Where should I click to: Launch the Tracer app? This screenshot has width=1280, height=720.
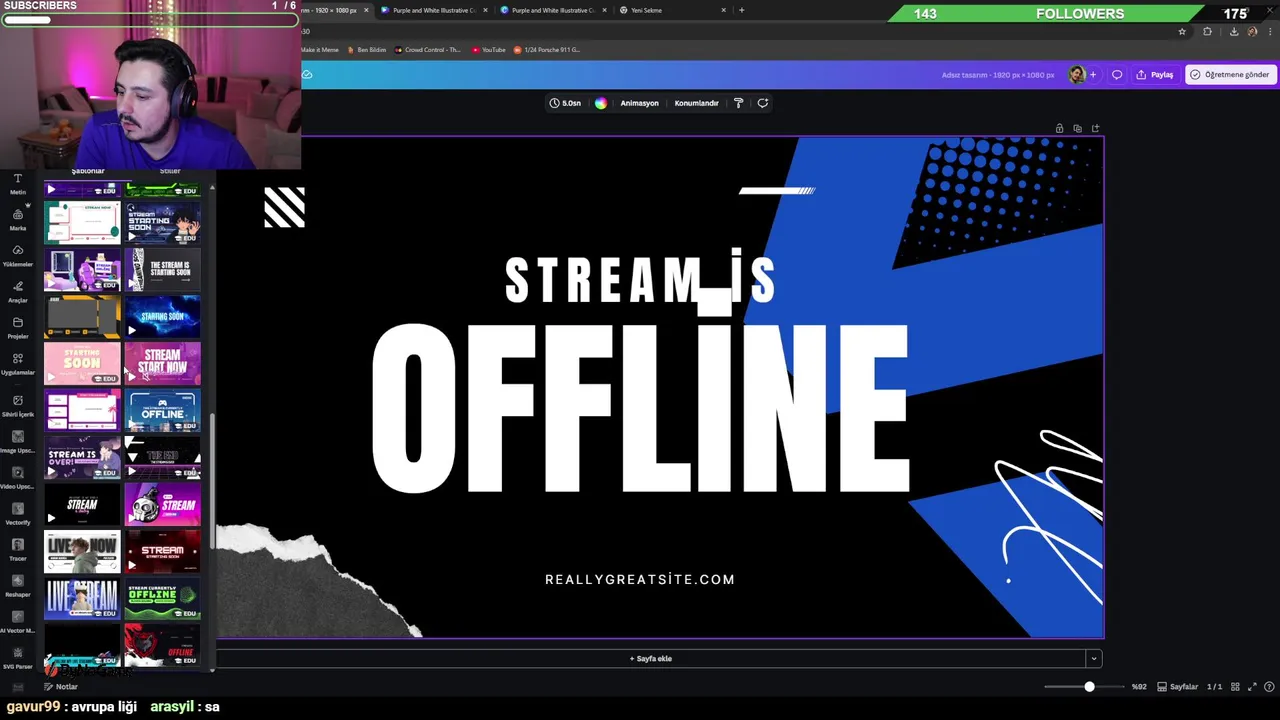[x=18, y=550]
